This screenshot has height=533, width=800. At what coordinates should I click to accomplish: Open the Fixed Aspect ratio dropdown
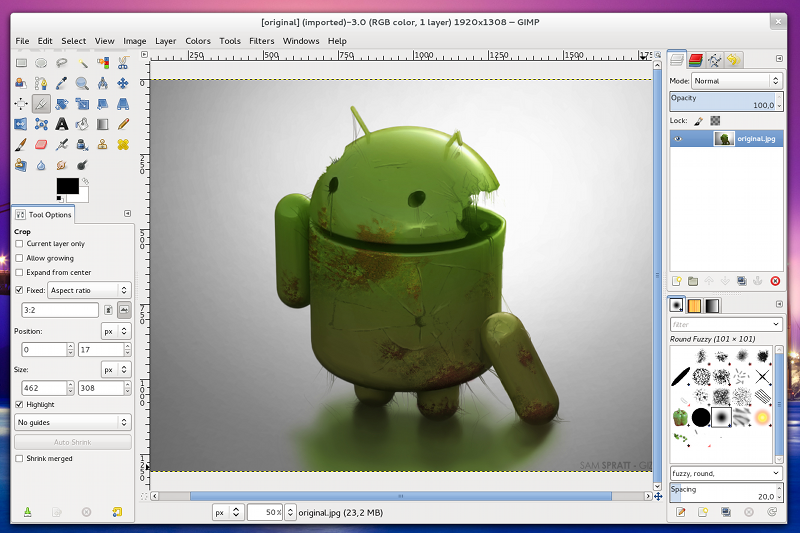pyautogui.click(x=89, y=290)
